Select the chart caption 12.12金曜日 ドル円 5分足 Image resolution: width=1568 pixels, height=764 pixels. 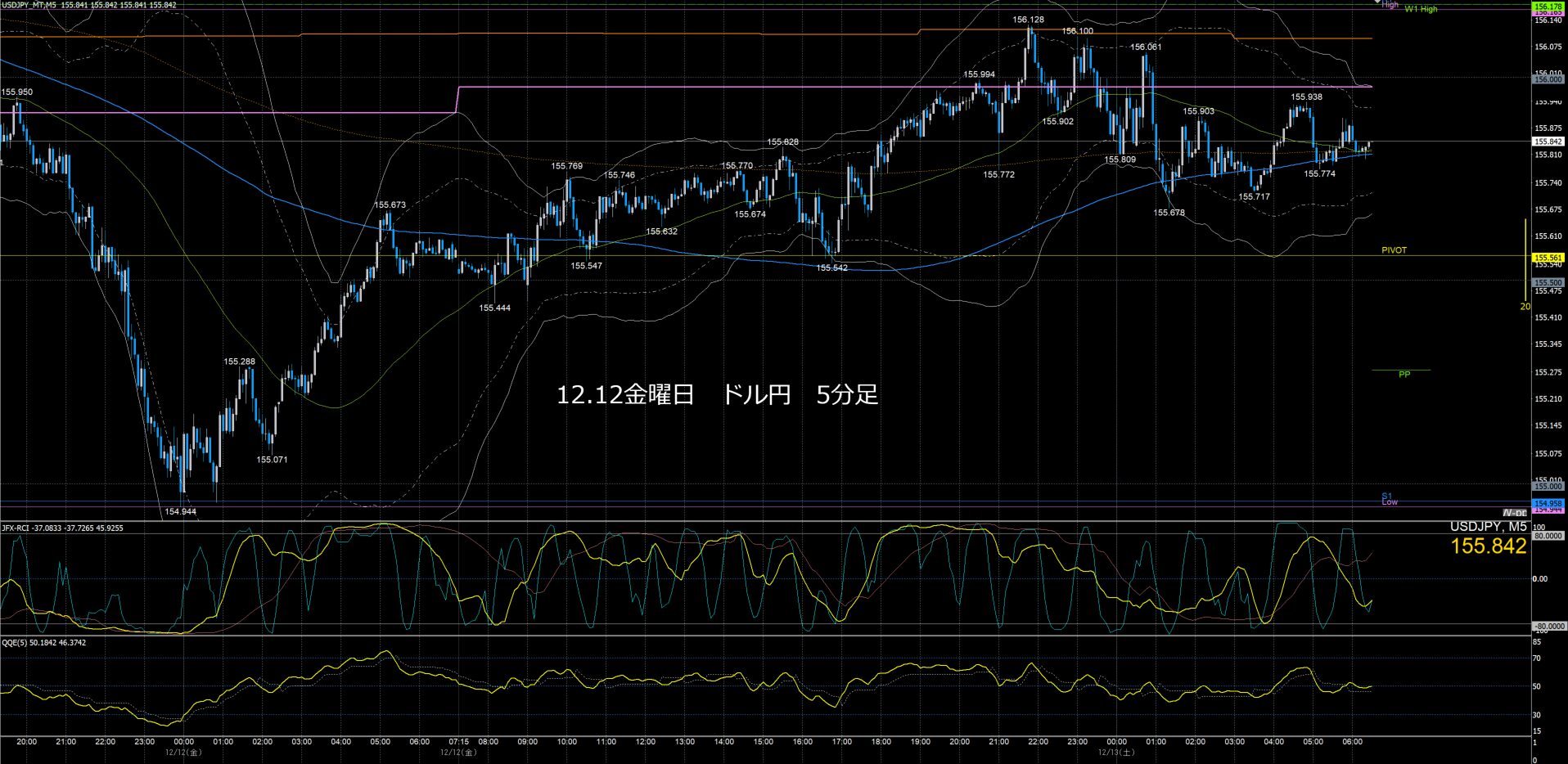click(x=717, y=395)
